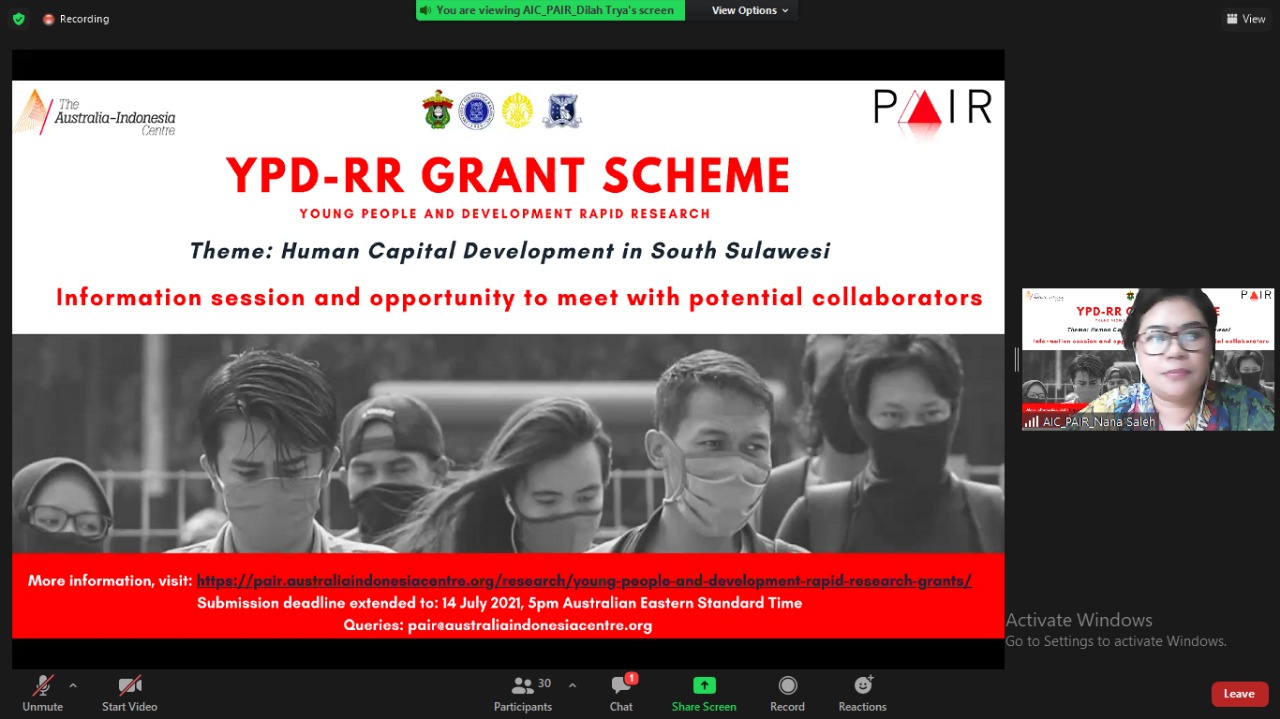Viewport: 1280px width, 719px height.
Task: Click the PAIR logo on the slide
Action: point(932,107)
